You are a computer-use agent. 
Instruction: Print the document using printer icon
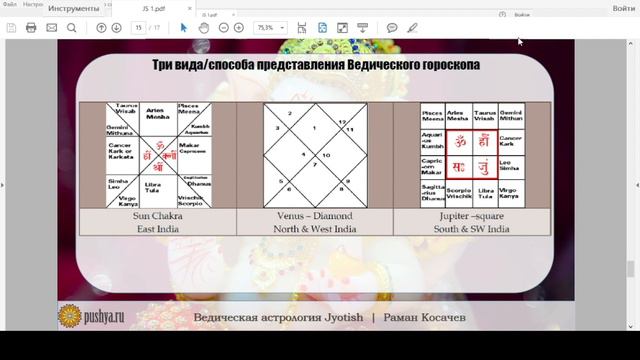(31, 28)
